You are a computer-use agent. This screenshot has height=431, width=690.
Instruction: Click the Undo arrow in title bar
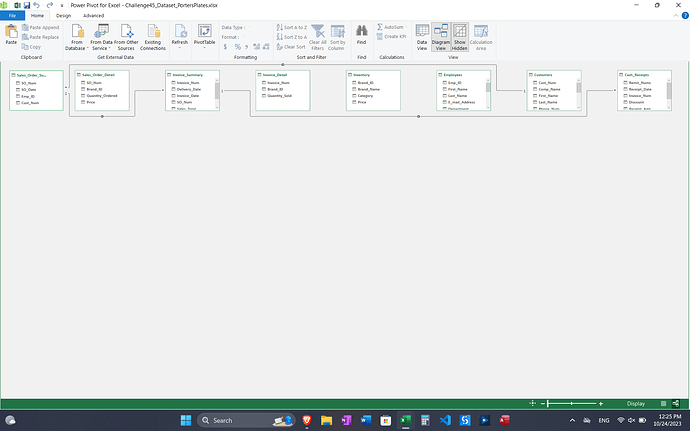37,5
